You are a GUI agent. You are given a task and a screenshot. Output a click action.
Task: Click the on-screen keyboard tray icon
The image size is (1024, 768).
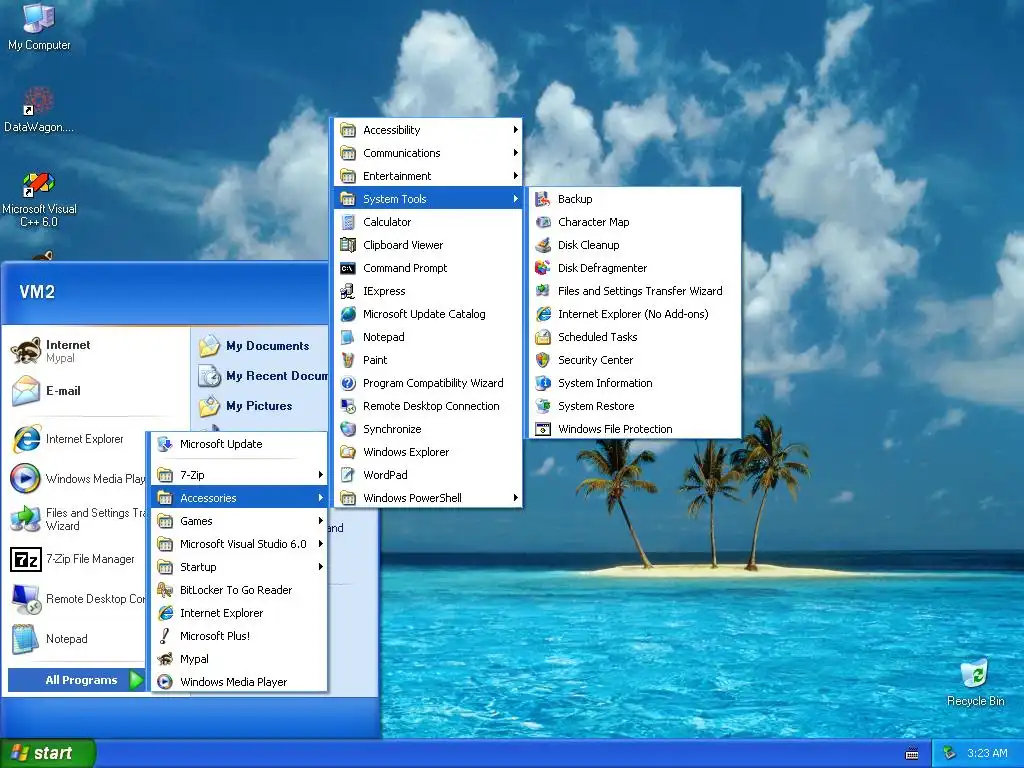coord(912,754)
